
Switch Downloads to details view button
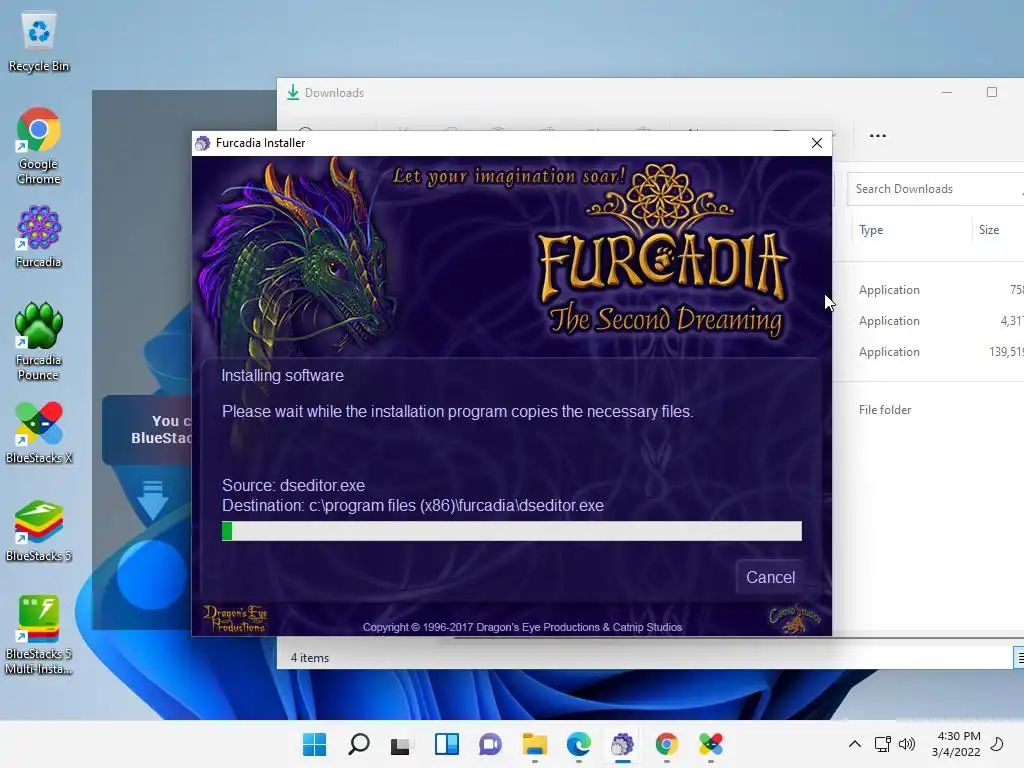pyautogui.click(x=1019, y=658)
